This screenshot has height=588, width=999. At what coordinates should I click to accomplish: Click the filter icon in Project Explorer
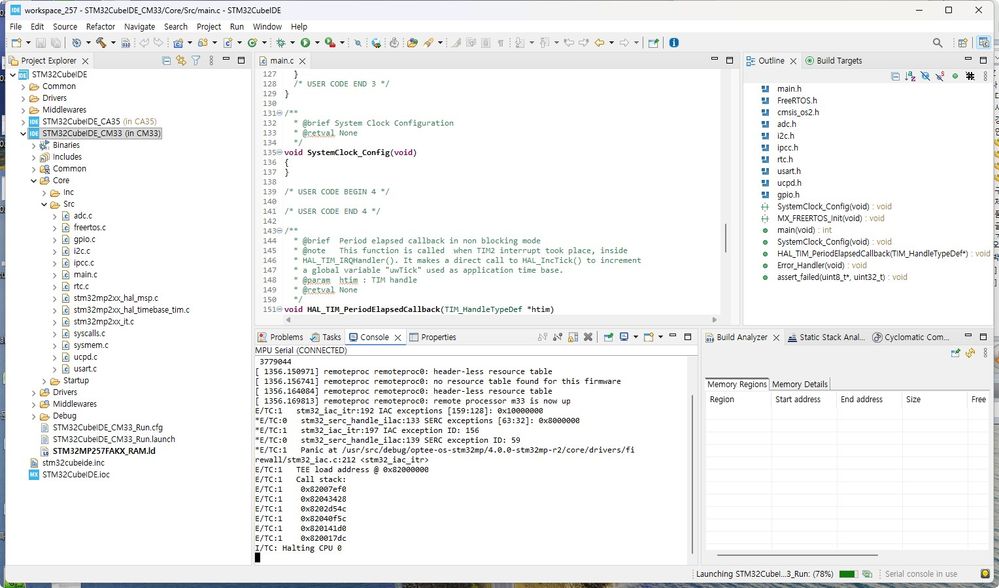pos(195,61)
